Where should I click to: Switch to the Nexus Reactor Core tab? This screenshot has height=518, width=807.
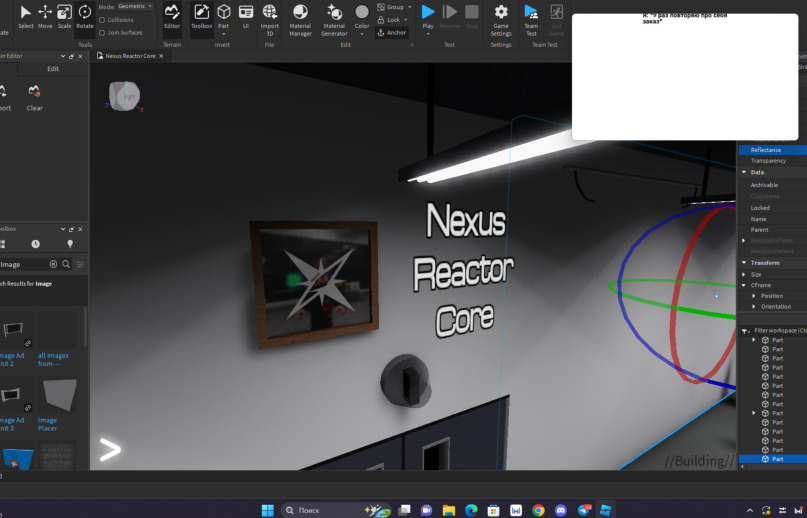coord(130,56)
